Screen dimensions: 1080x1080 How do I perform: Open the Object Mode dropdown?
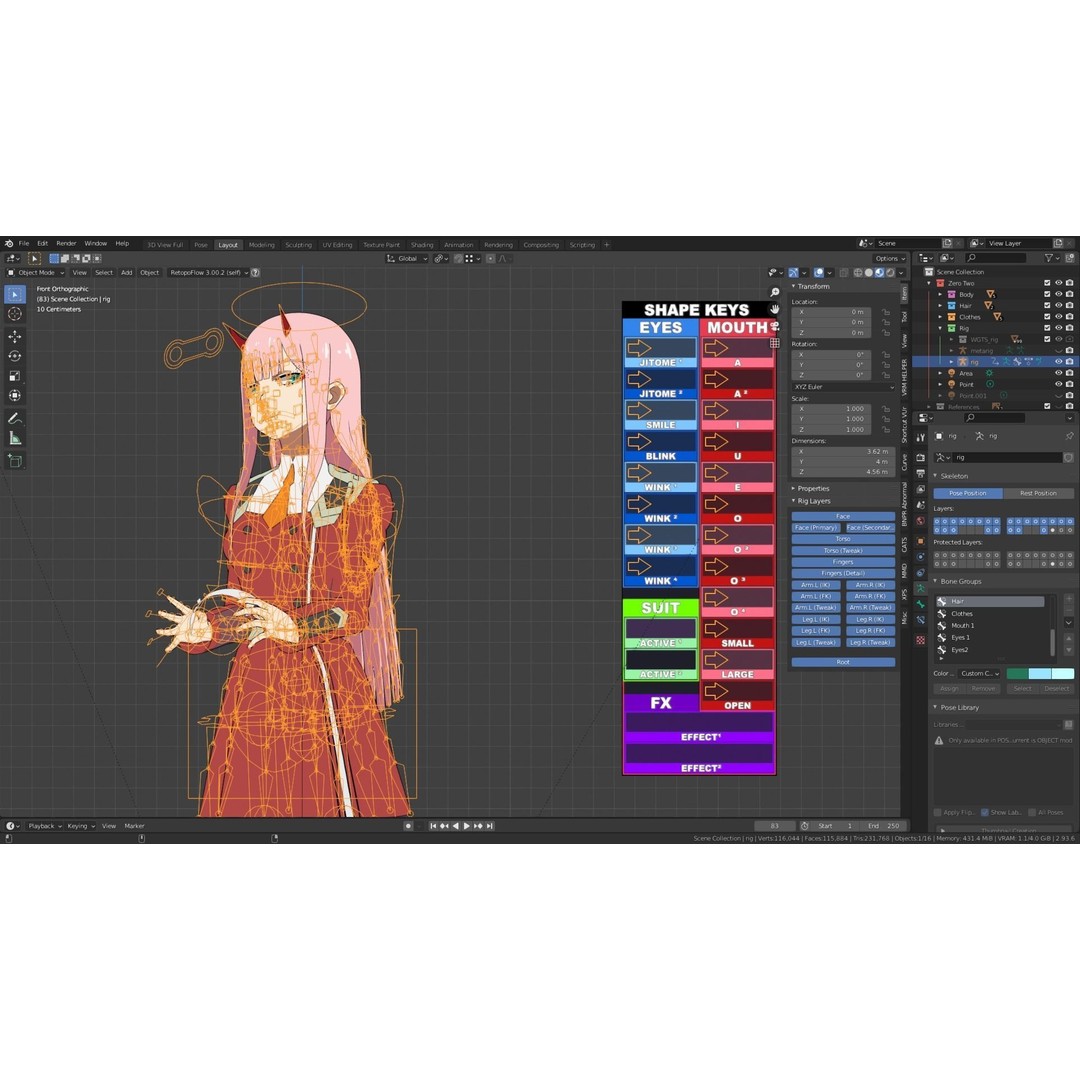coord(36,273)
